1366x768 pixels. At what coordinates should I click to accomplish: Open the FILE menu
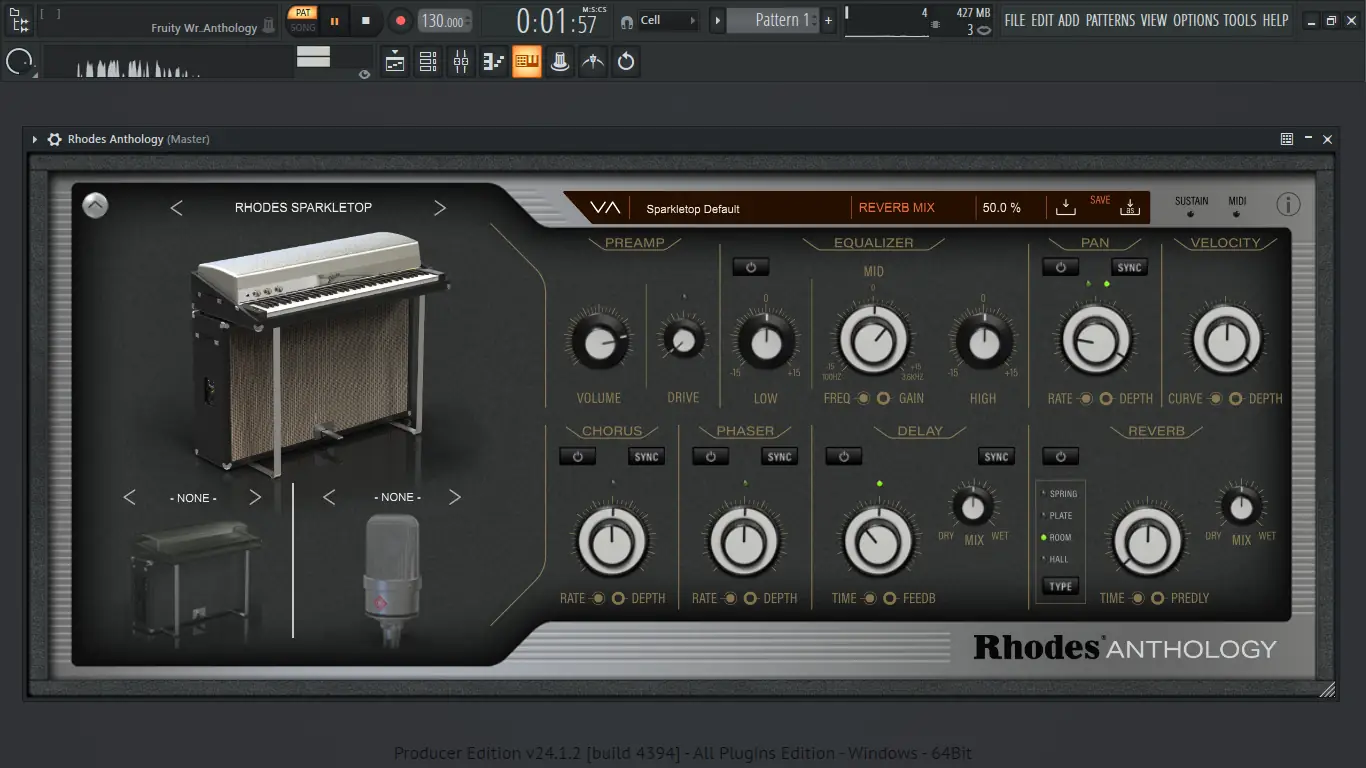coord(1015,20)
